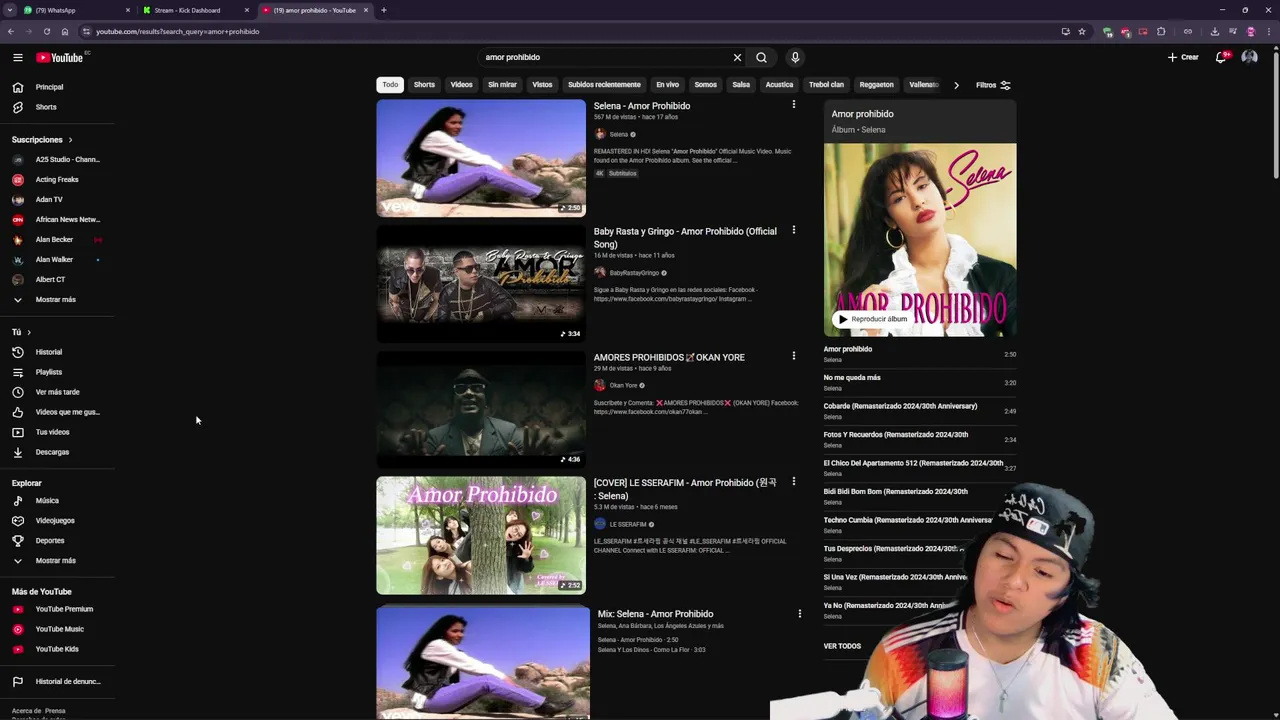Clear the search box with X
The image size is (1280, 720).
[737, 57]
